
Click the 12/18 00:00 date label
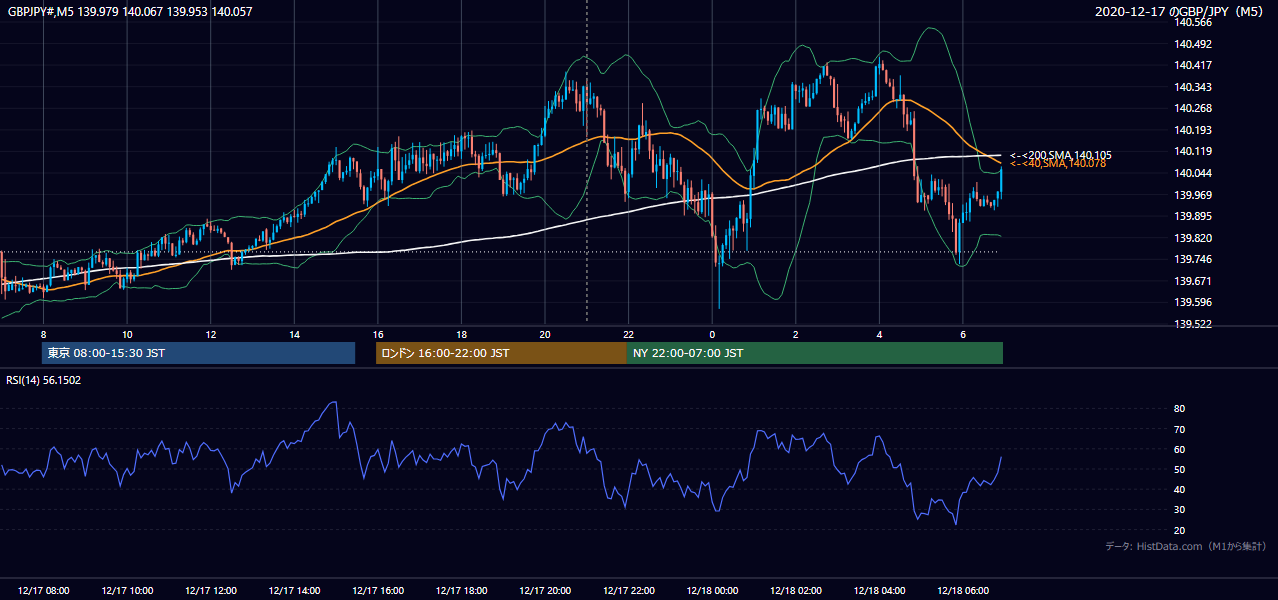(713, 591)
